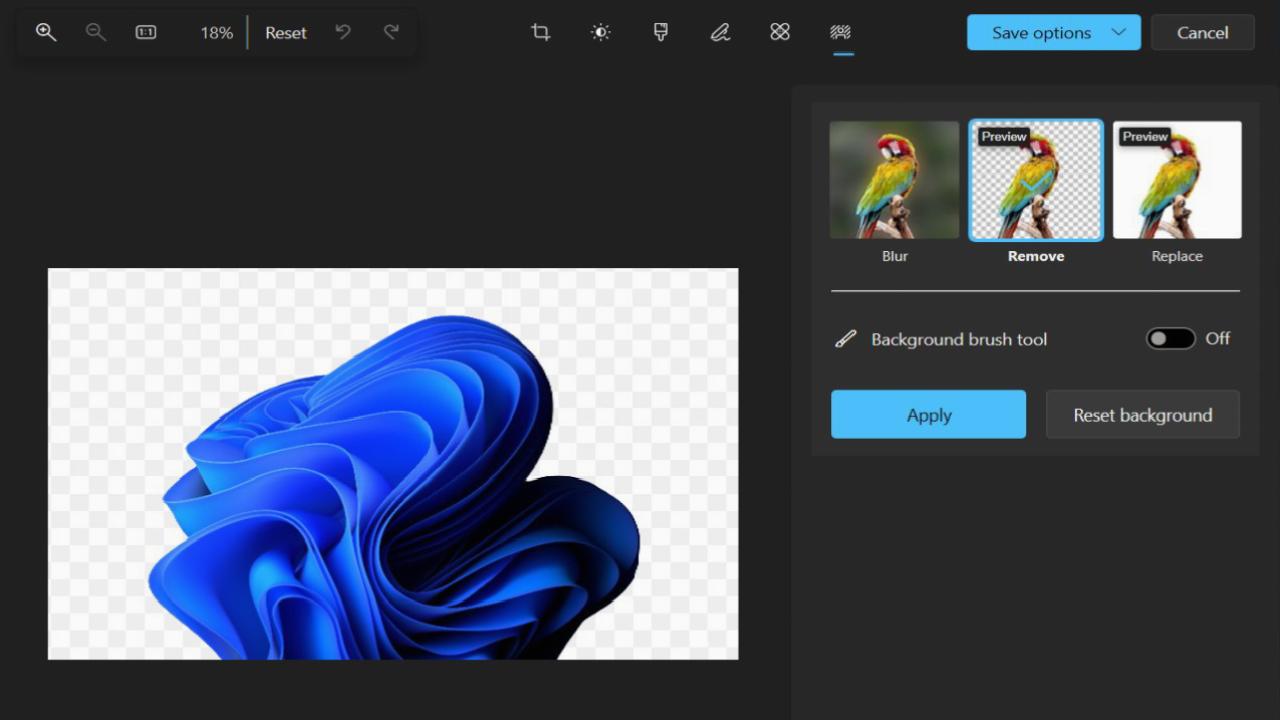Turn on the Background brush tool toggle
This screenshot has height=720, width=1280.
click(1171, 339)
